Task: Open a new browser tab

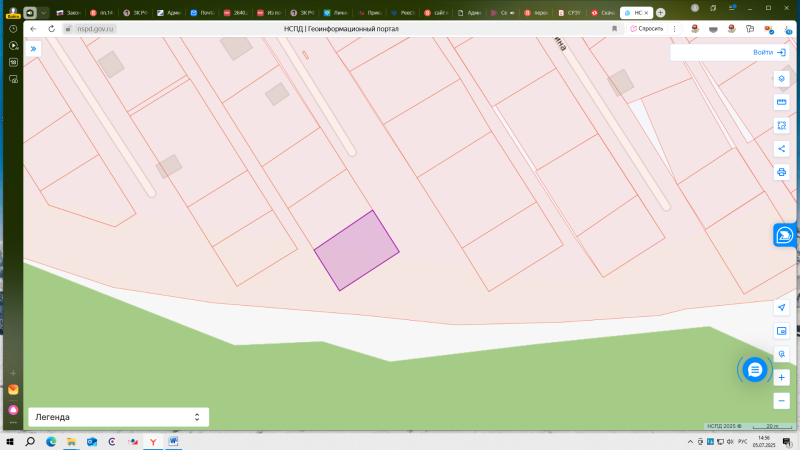Action: 660,13
